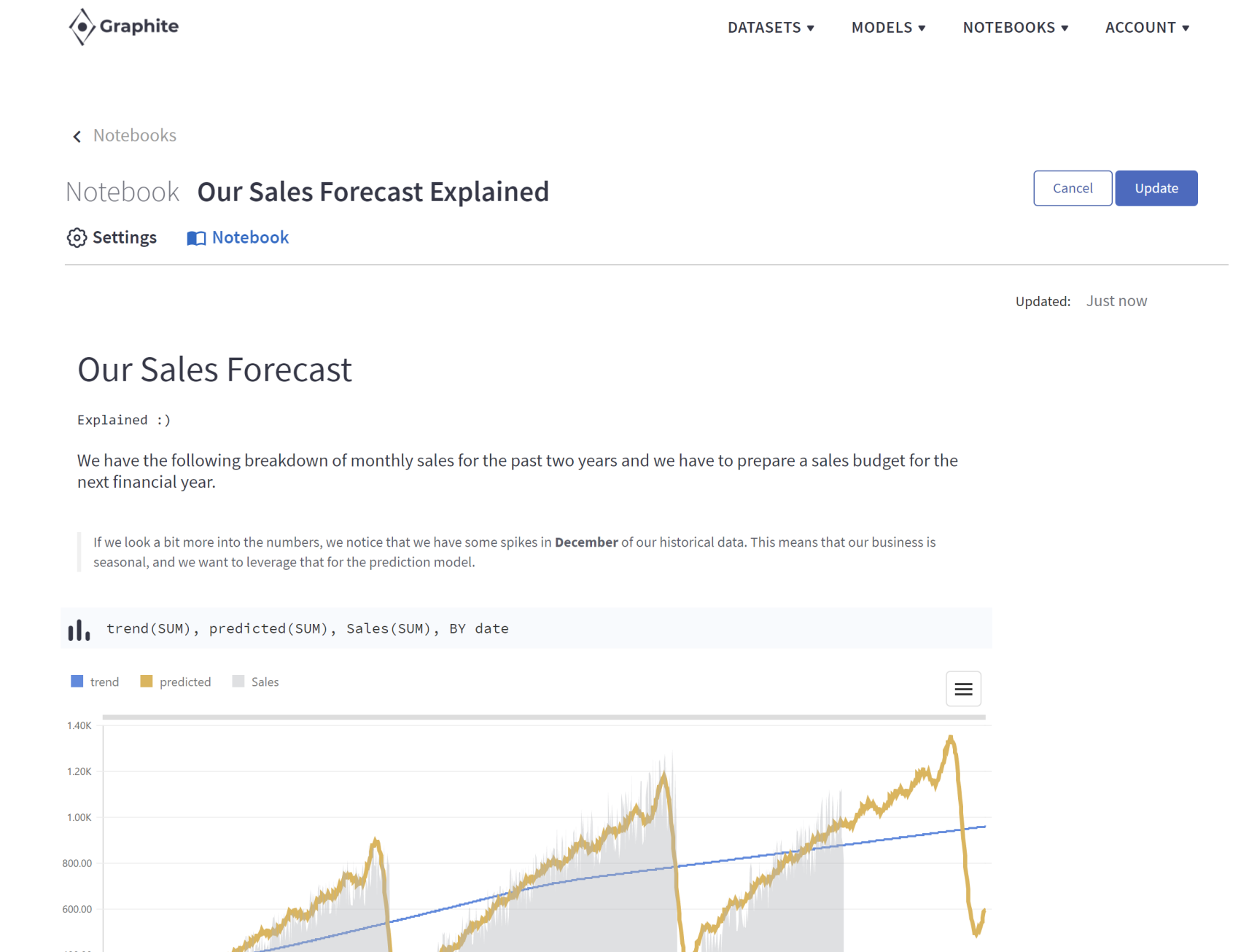Expand the MODELS dropdown

click(888, 27)
